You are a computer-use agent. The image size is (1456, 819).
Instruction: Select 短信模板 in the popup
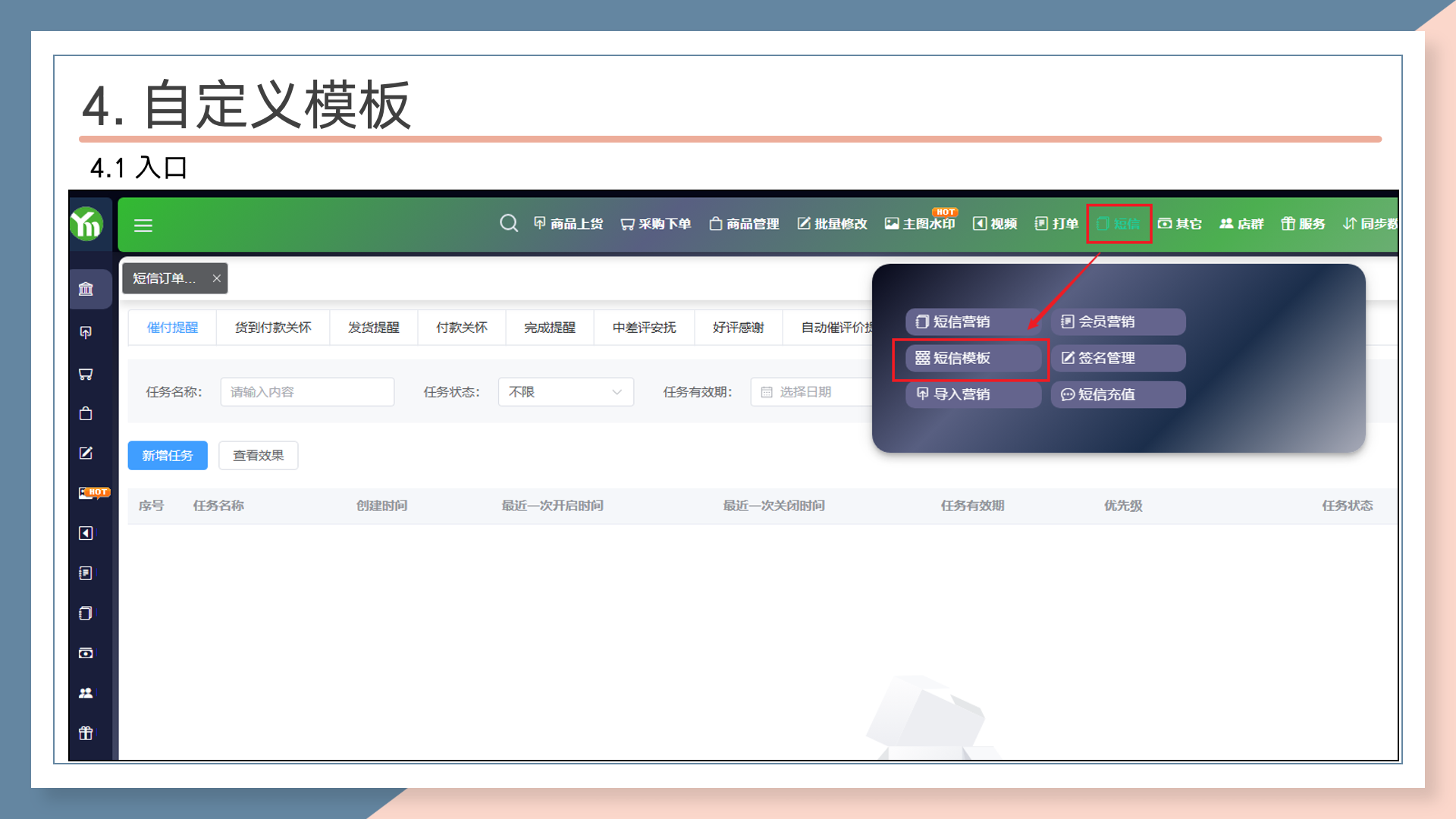click(962, 358)
